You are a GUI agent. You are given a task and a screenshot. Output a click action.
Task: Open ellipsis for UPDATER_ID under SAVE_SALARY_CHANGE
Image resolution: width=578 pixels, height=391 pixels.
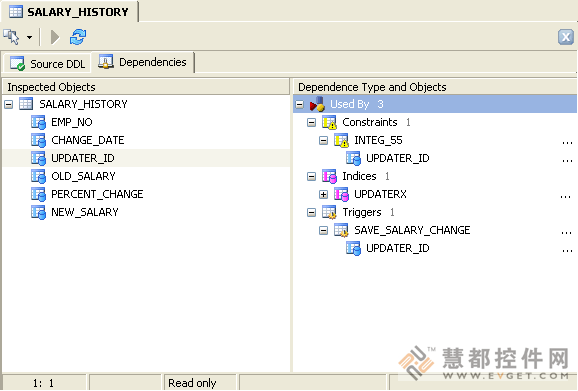[x=567, y=251]
